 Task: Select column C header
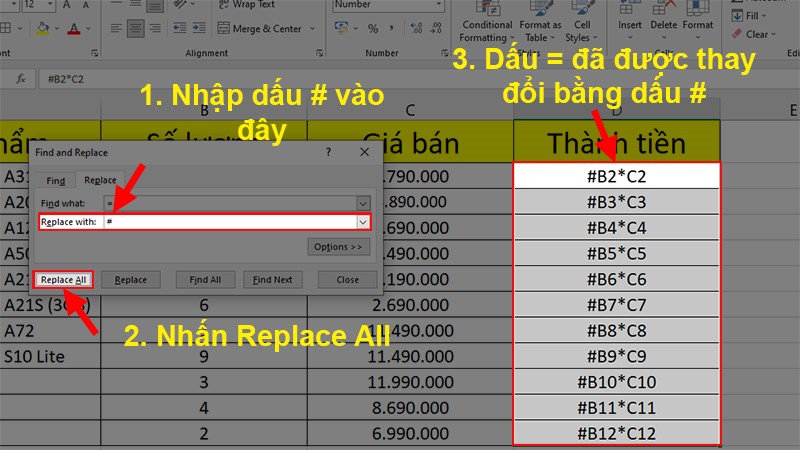coord(410,110)
